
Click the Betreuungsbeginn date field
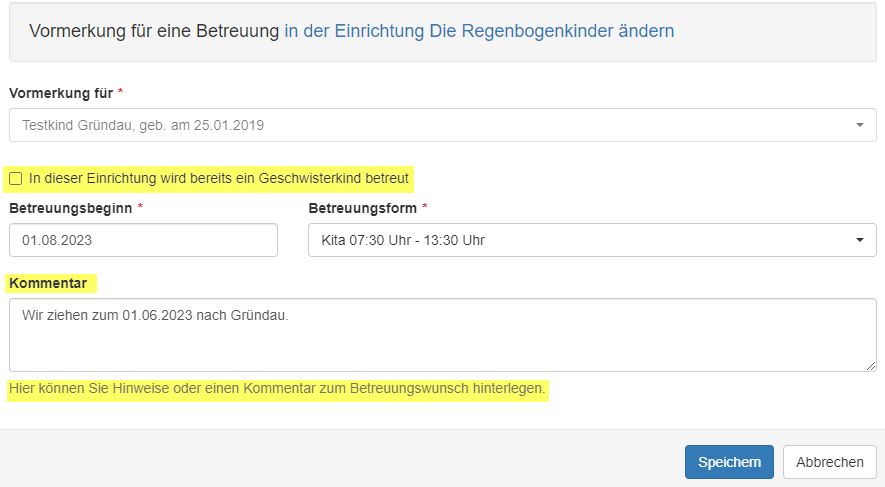143,240
